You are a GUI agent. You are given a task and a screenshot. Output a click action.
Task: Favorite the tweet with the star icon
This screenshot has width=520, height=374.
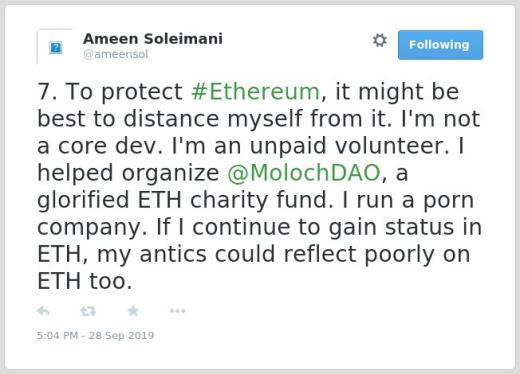coord(133,311)
